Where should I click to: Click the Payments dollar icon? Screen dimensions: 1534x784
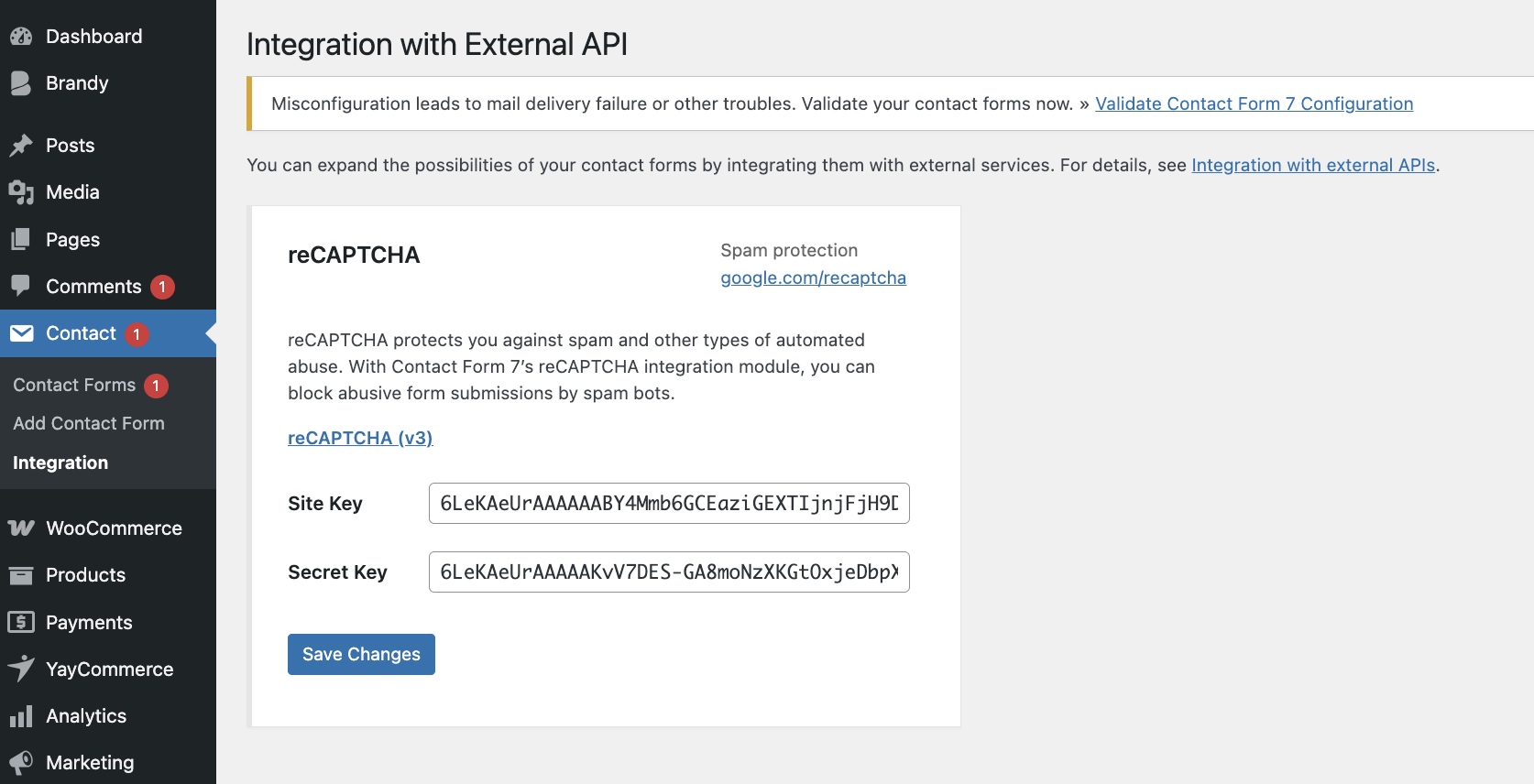[x=21, y=623]
